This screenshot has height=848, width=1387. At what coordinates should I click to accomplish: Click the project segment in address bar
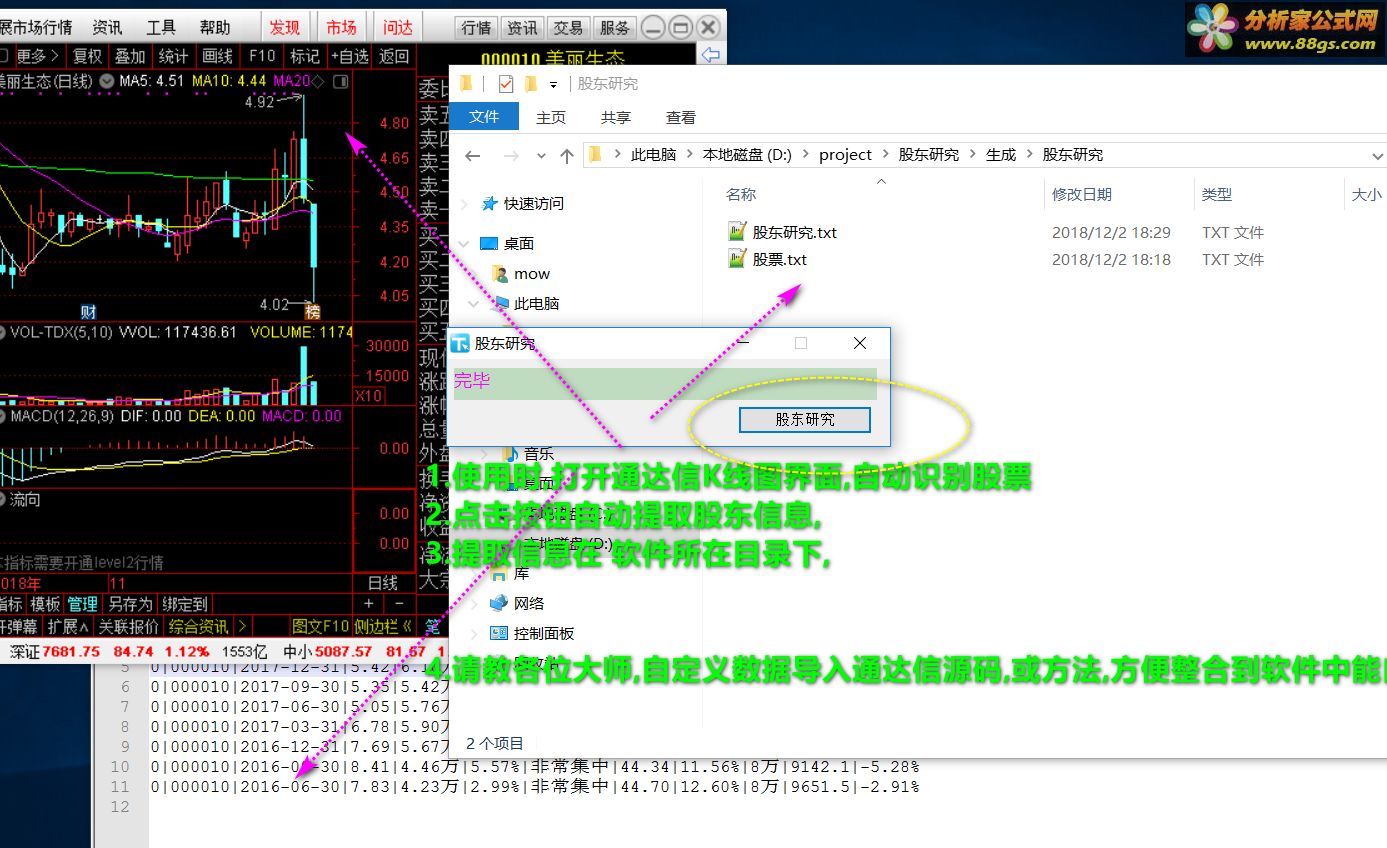845,155
